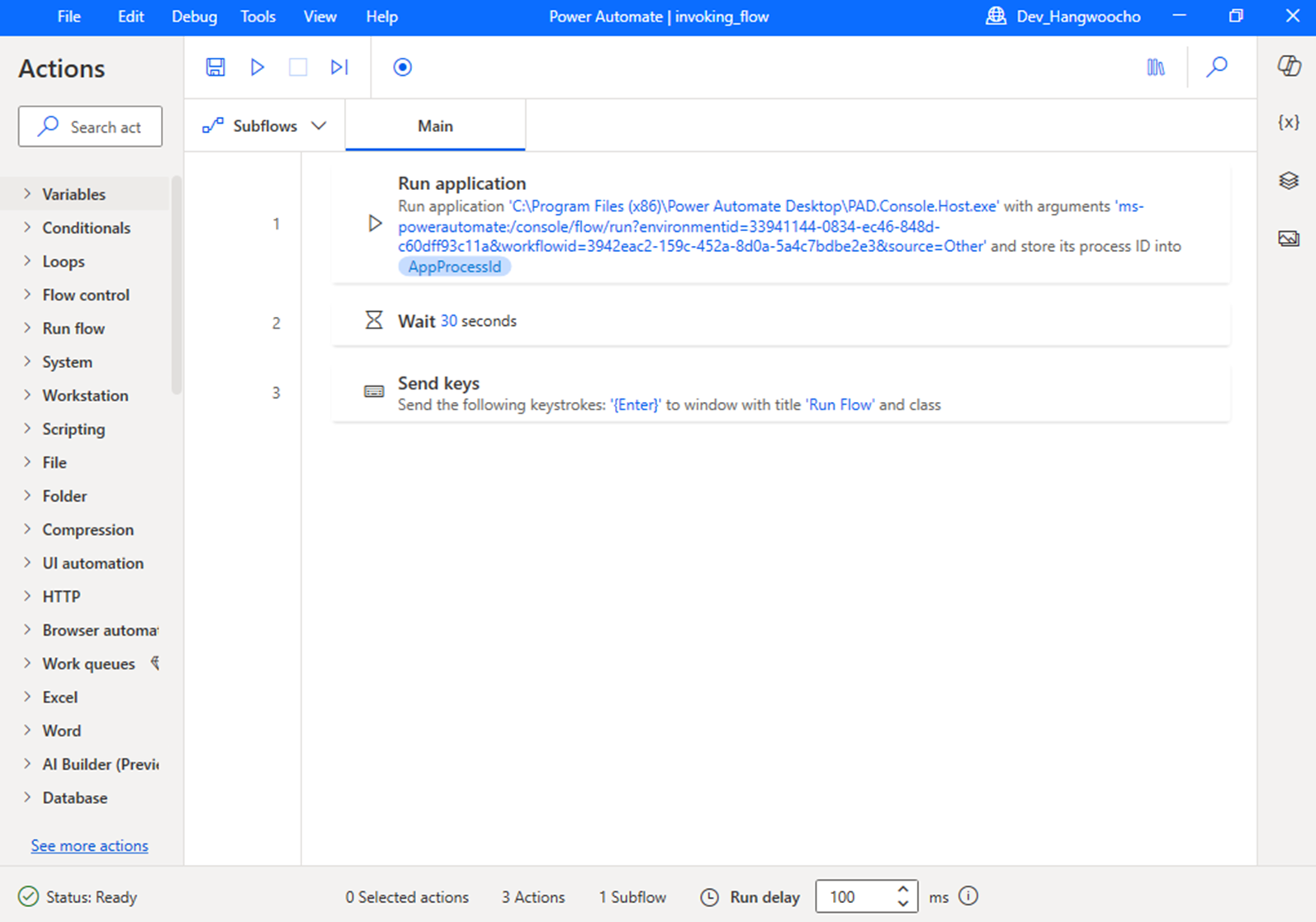Click the keyboard icon on Send keys action
Screen dimensions: 1316x922
[374, 392]
